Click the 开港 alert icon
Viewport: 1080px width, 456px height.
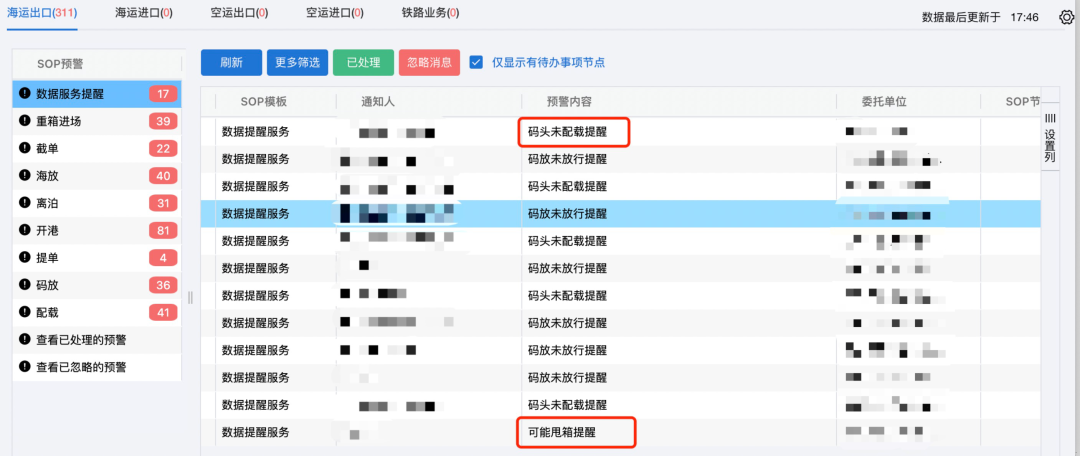[25, 230]
